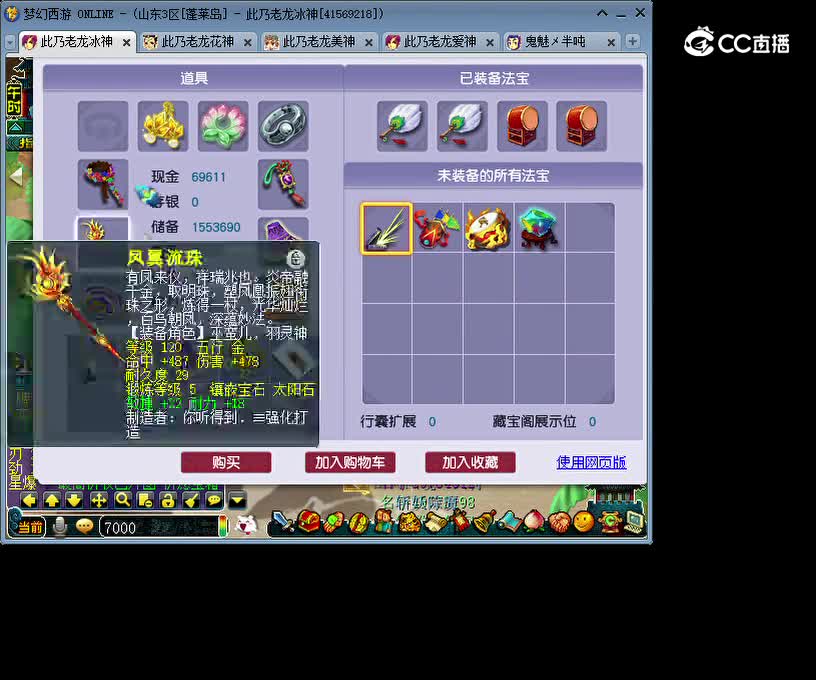
Task: Click the microphone voice icon
Action: (60, 527)
